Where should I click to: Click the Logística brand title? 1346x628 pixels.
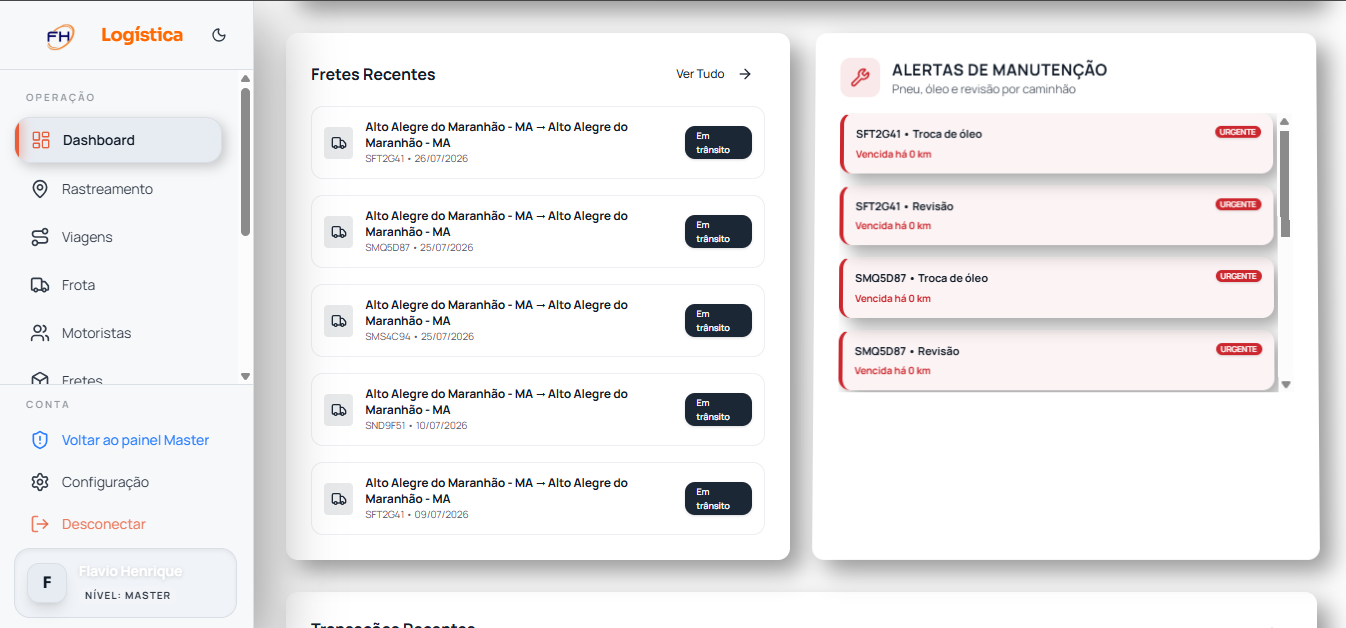point(142,35)
